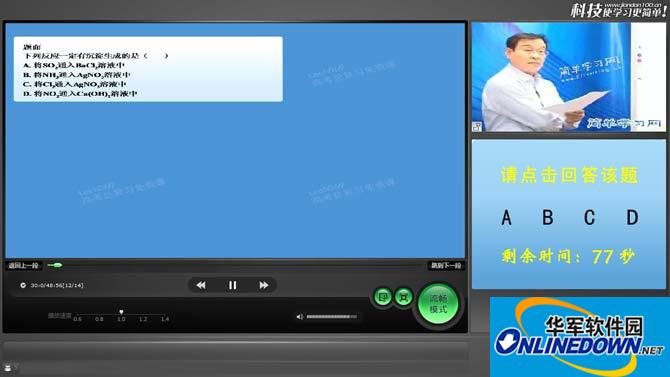Screen dimensions: 670x377
Task: Click the 跳到下一段 next segment button
Action: click(446, 265)
